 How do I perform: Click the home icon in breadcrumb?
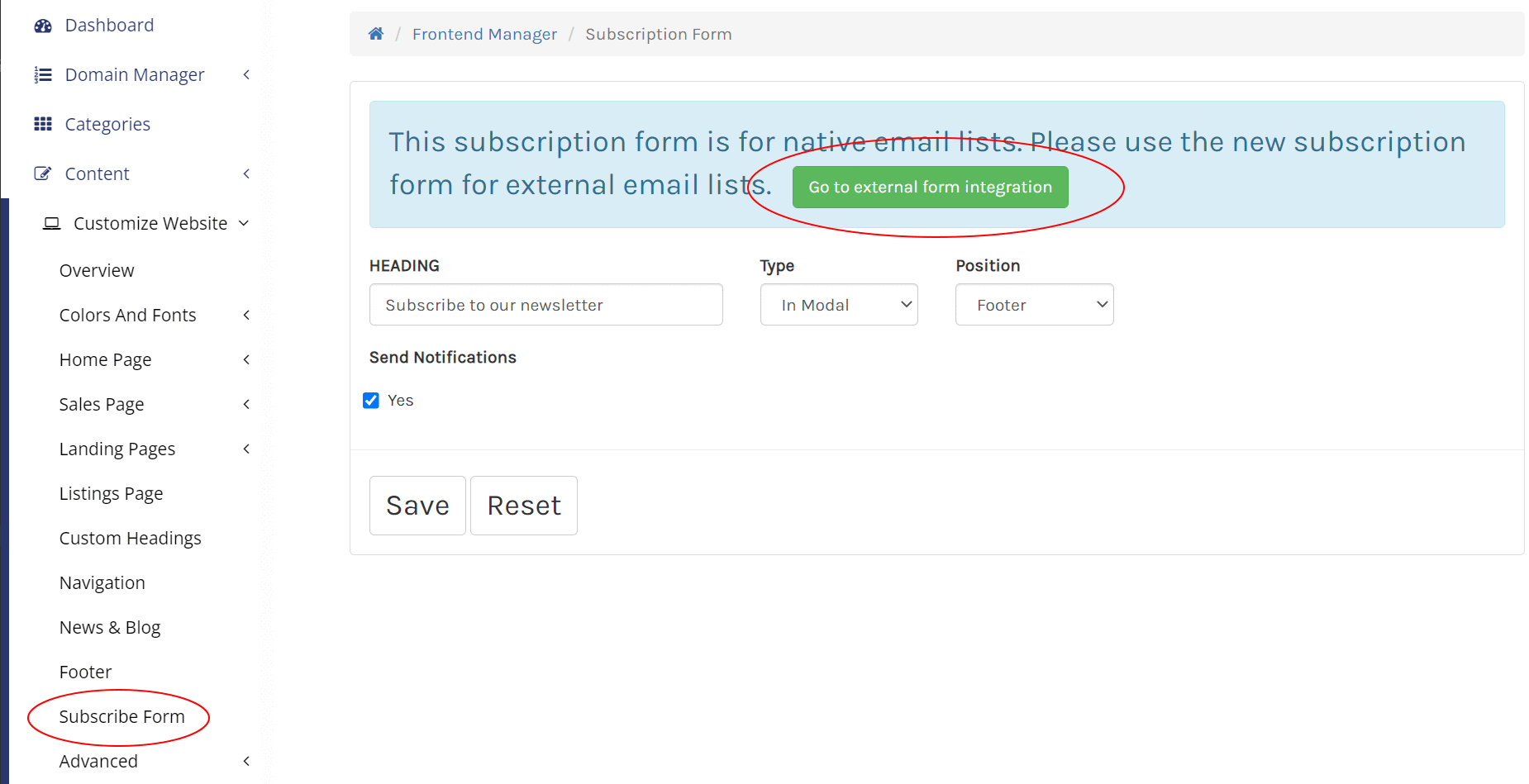click(x=376, y=34)
